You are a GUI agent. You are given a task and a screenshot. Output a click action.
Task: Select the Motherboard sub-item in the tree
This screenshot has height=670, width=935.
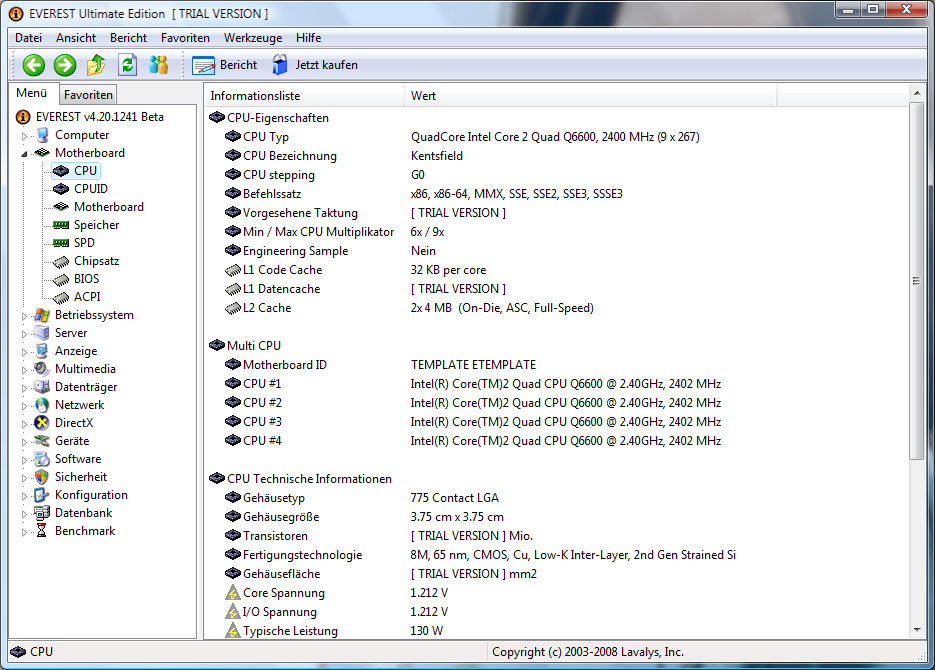pos(109,207)
